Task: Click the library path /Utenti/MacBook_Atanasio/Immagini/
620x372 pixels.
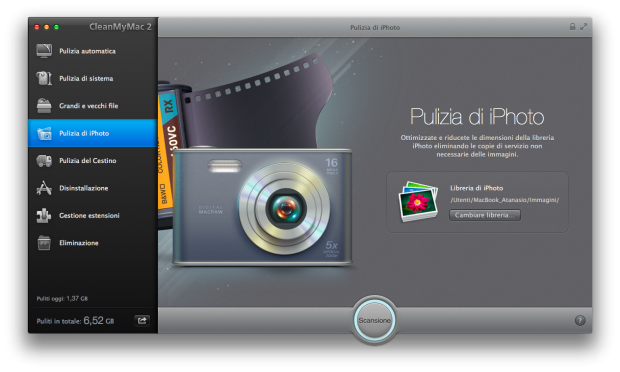Action: 505,200
